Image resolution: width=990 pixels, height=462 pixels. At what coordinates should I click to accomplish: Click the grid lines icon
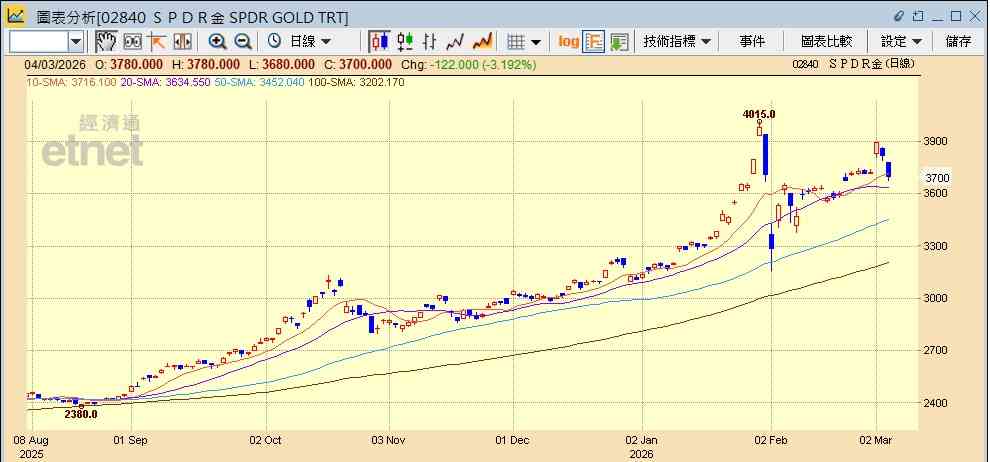[516, 42]
